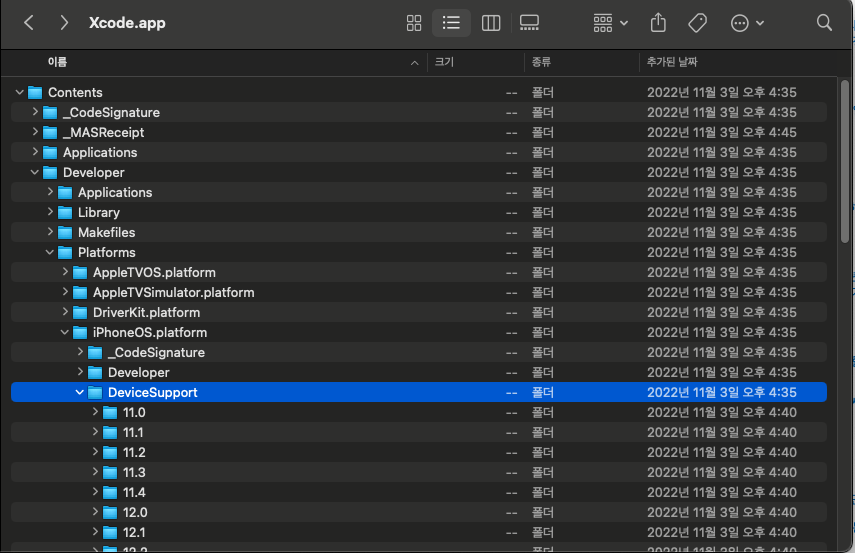Select the AppleTVSimulator.platform row name
This screenshot has width=855, height=553.
coord(173,292)
